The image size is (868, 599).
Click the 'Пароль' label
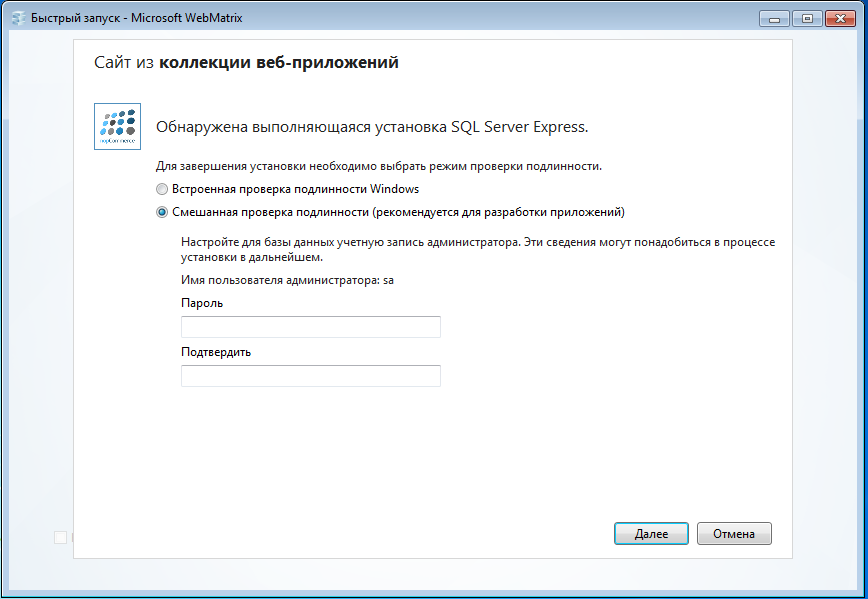(x=202, y=303)
